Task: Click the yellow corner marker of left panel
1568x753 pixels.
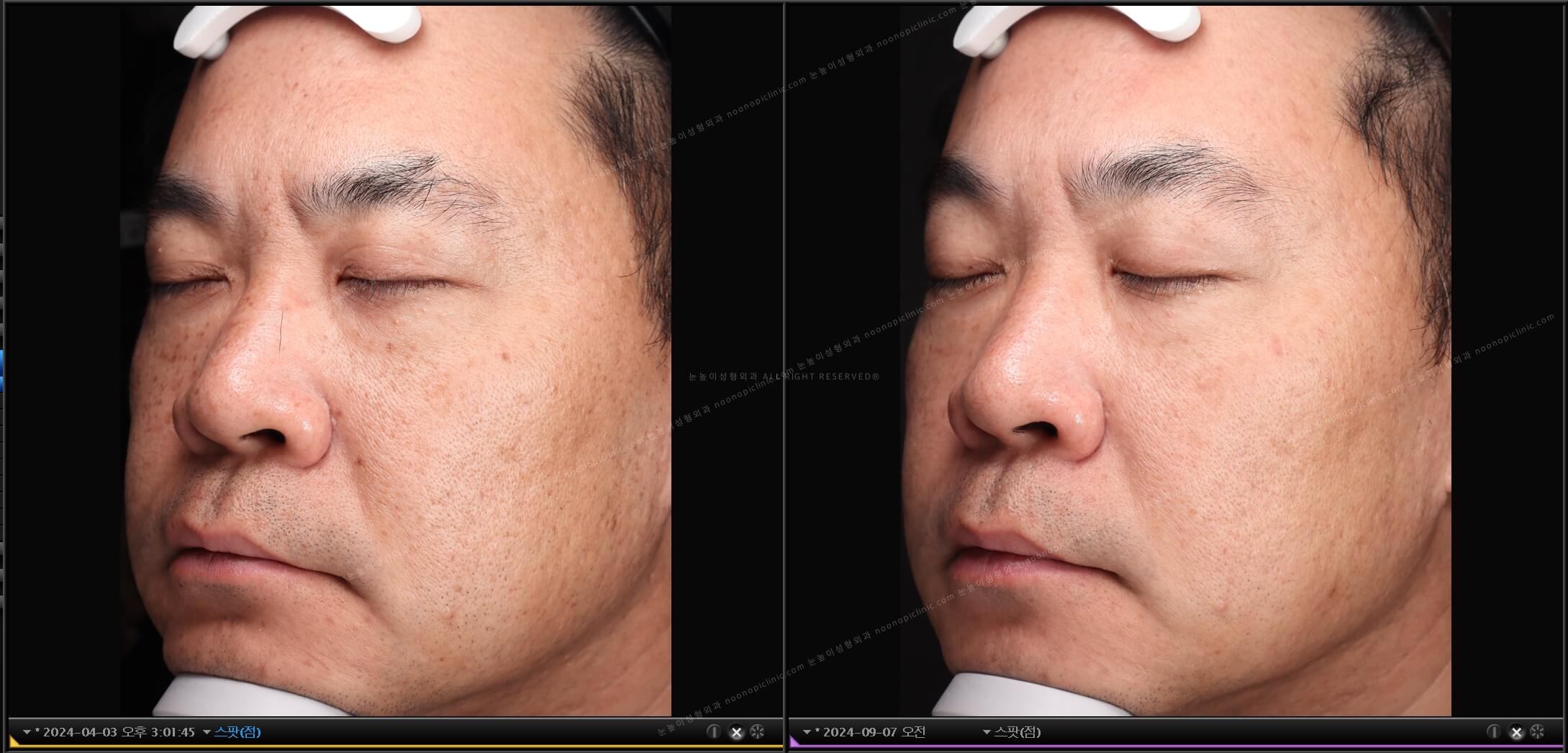Action: pos(13,741)
